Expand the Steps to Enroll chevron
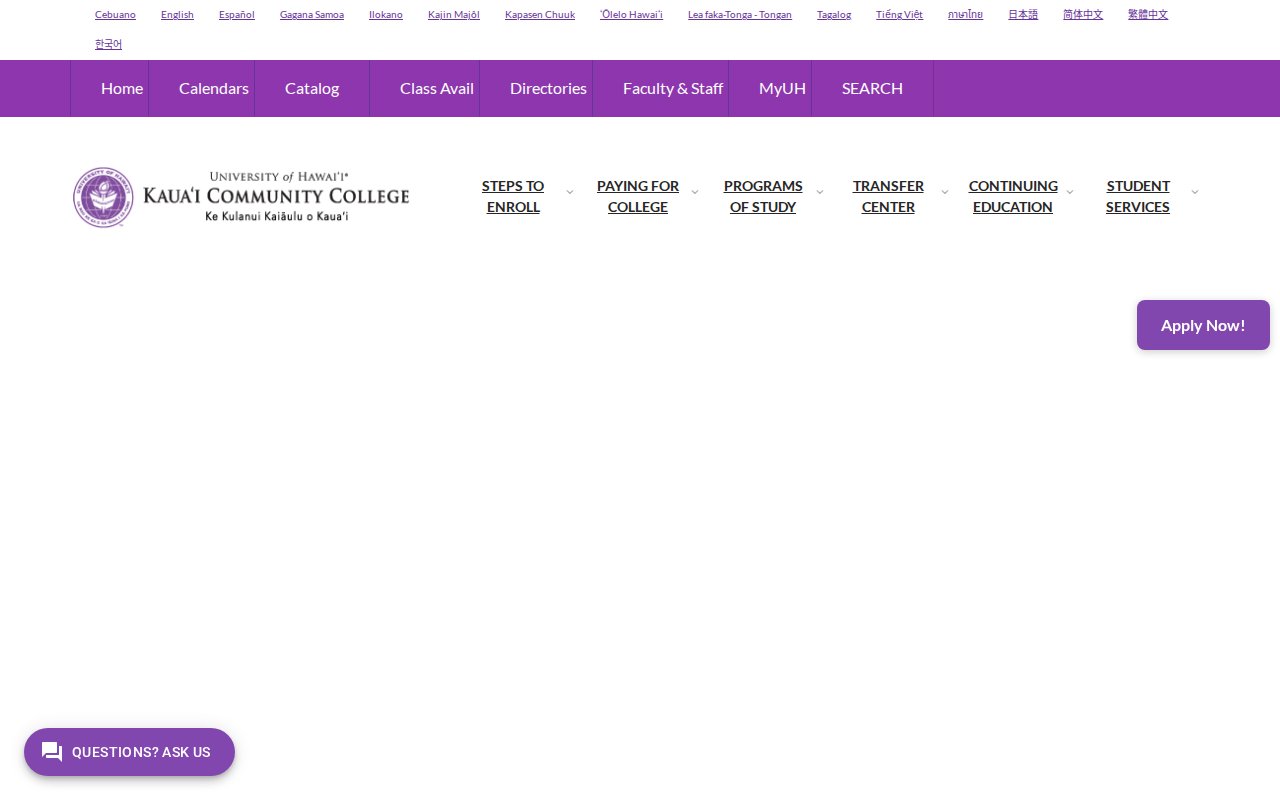 [x=570, y=192]
